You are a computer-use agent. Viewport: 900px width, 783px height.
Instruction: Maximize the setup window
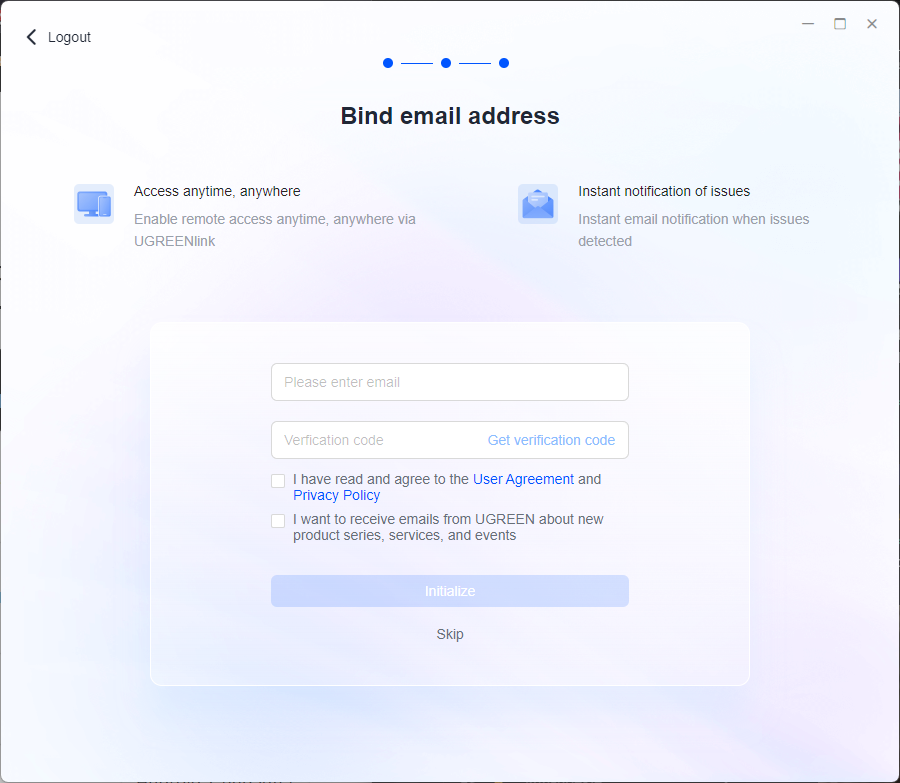[x=840, y=24]
